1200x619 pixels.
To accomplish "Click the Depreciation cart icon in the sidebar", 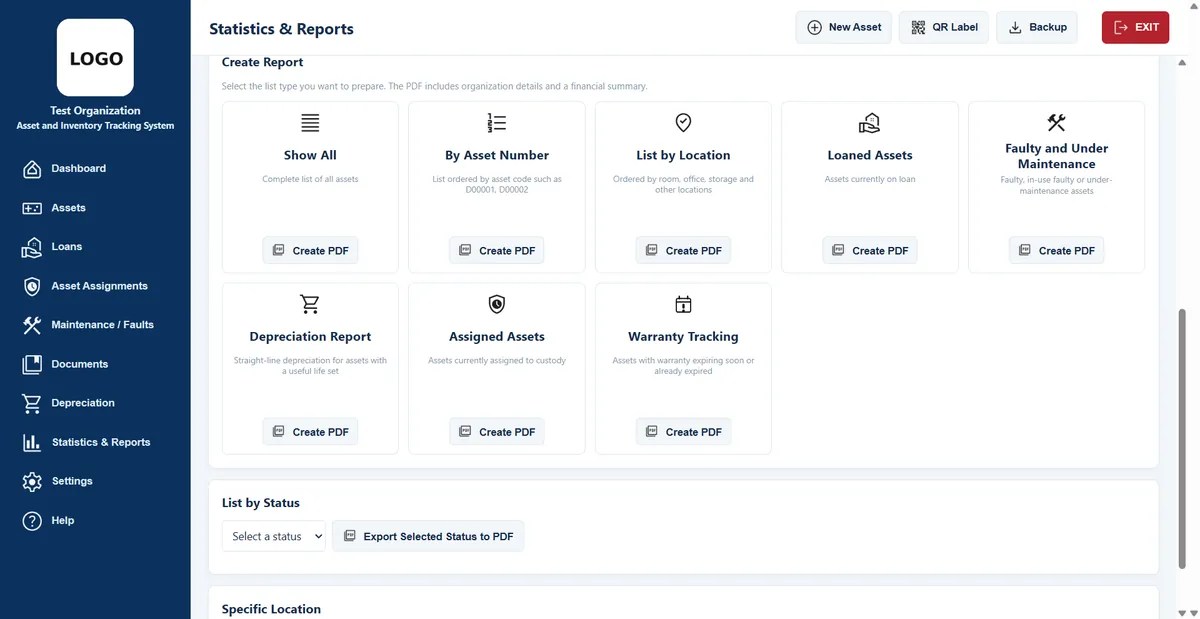I will [x=32, y=403].
